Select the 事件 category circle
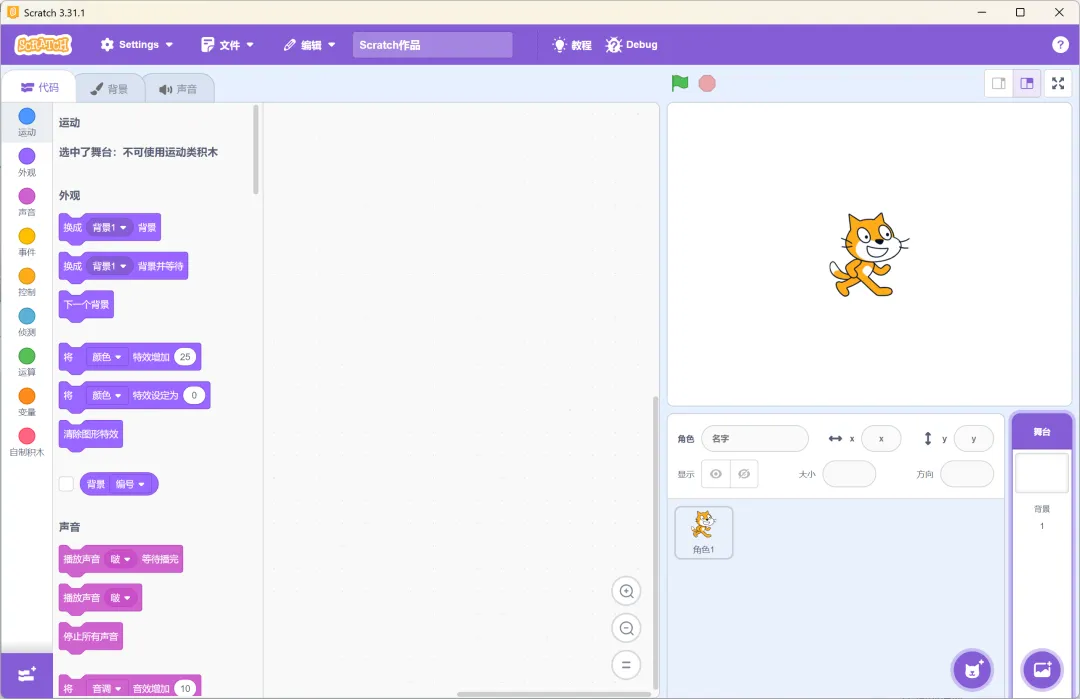 [x=27, y=236]
